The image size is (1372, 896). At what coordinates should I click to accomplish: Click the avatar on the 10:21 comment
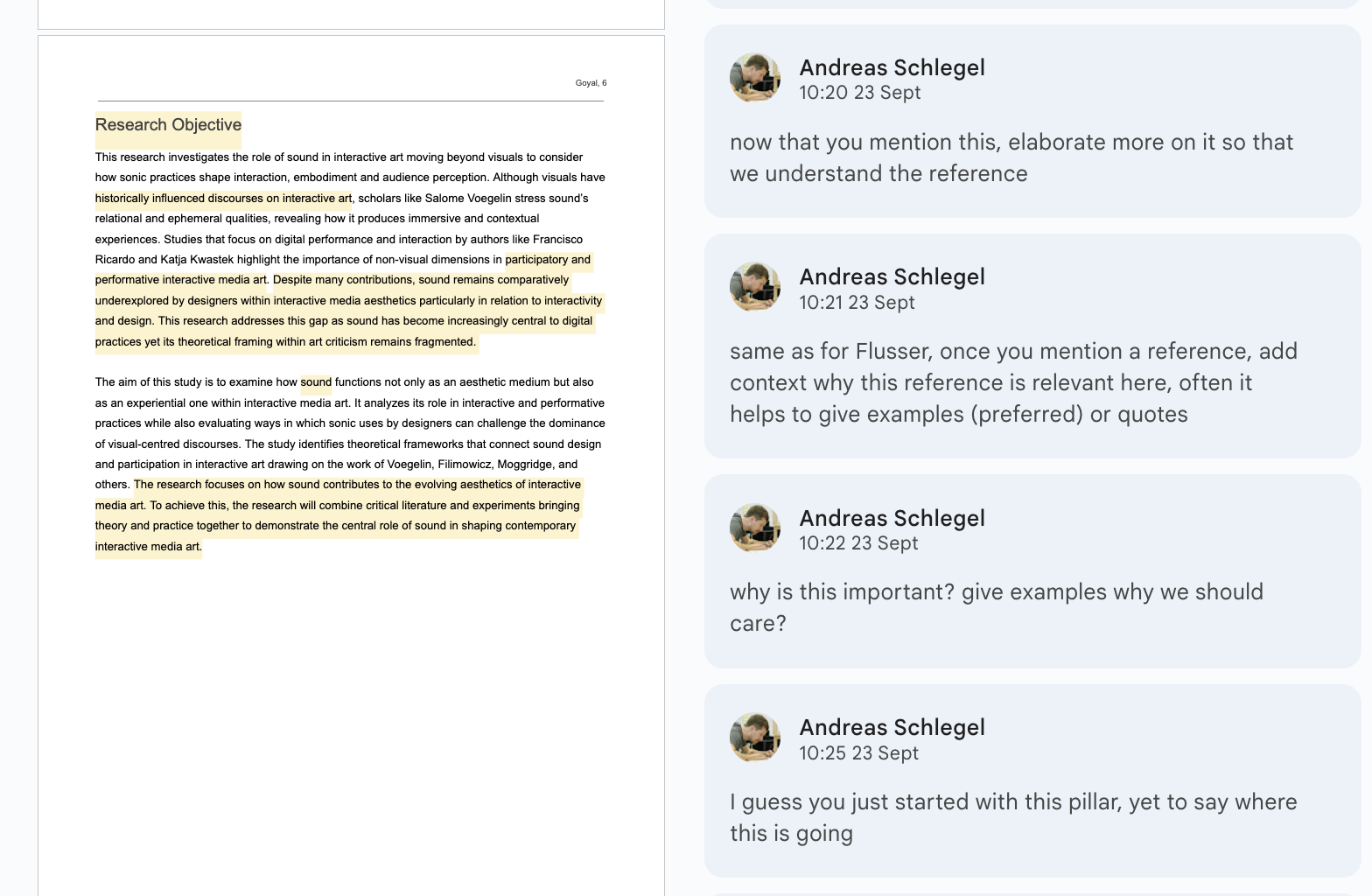point(755,287)
